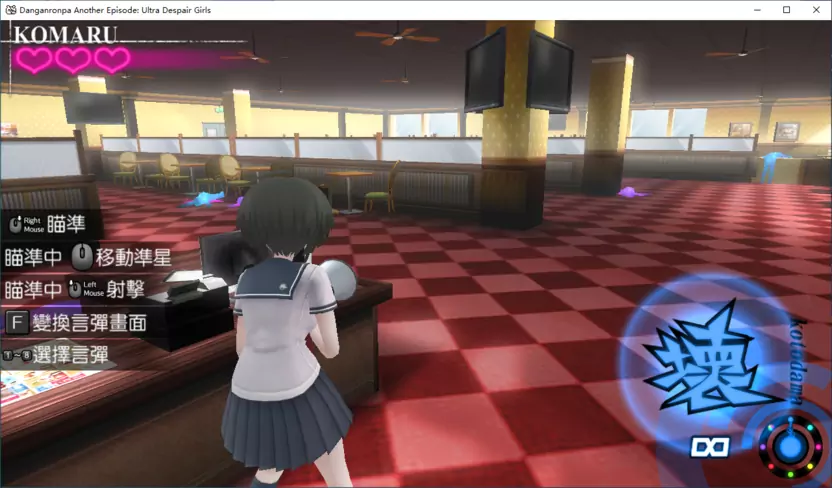The height and width of the screenshot is (488, 832).
Task: Minimize the game window
Action: pyautogui.click(x=758, y=10)
